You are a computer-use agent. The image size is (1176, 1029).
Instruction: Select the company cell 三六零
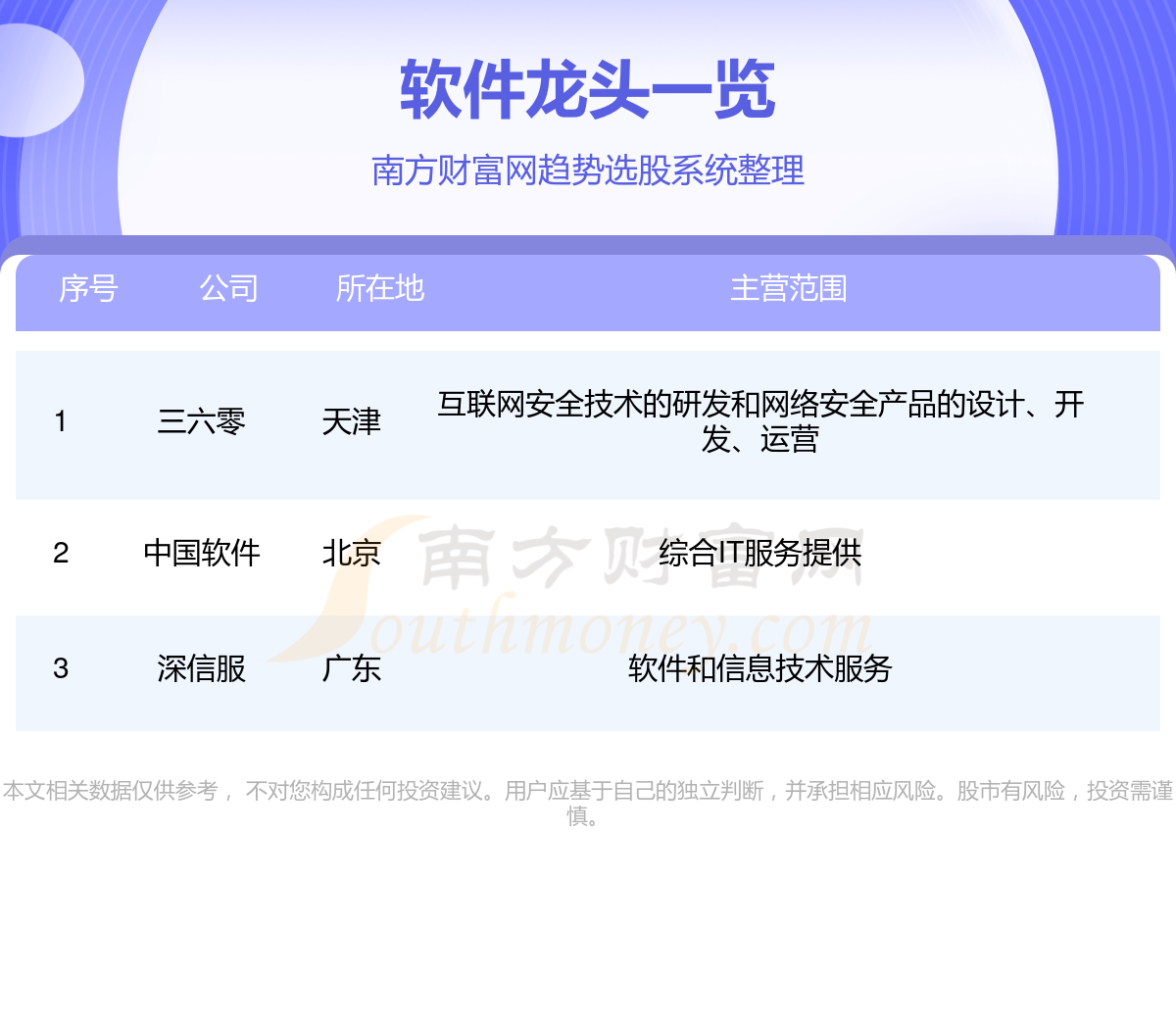[x=202, y=421]
